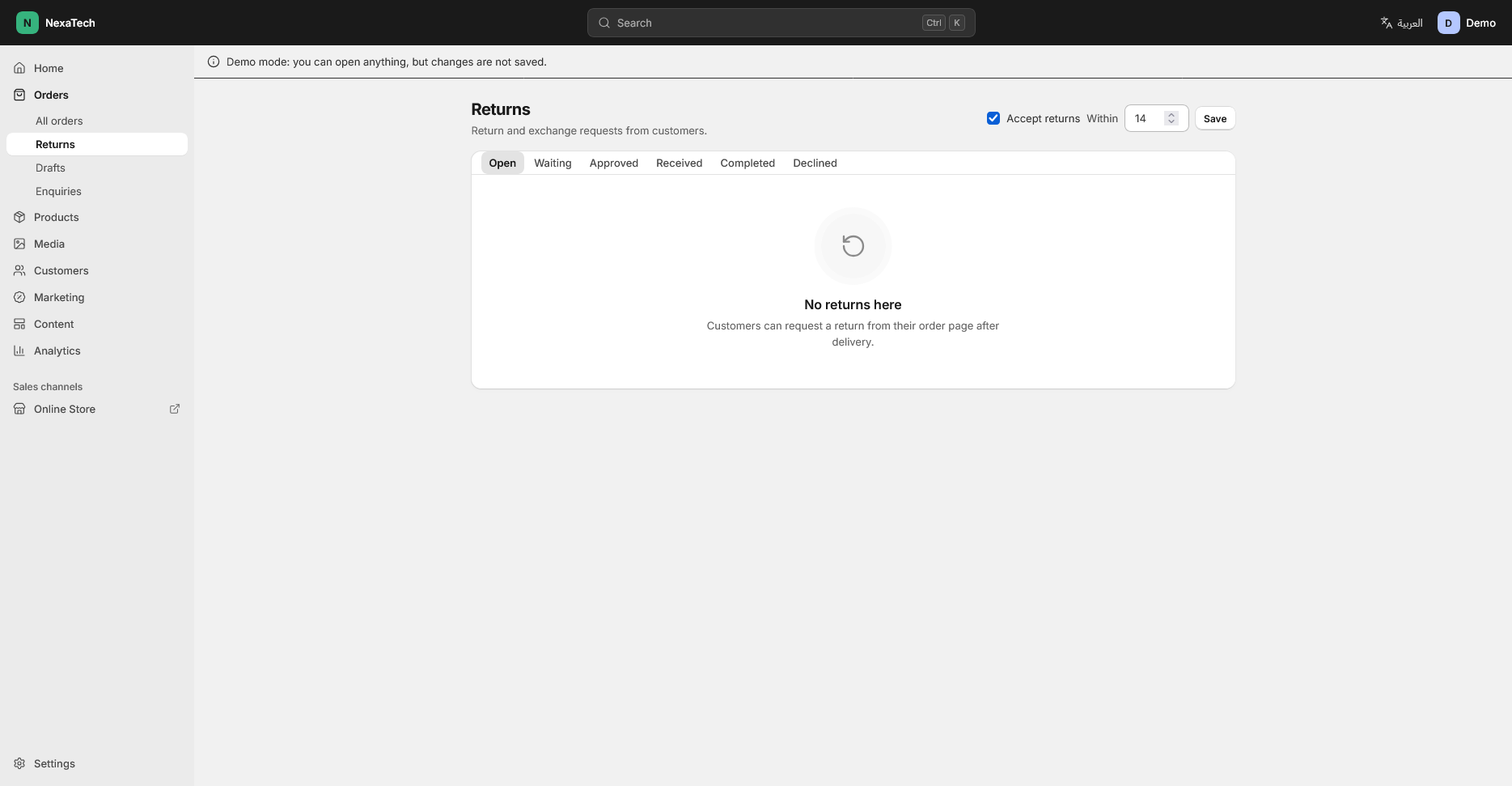Click the Analytics bar chart icon
This screenshot has height=786, width=1512.
point(19,351)
